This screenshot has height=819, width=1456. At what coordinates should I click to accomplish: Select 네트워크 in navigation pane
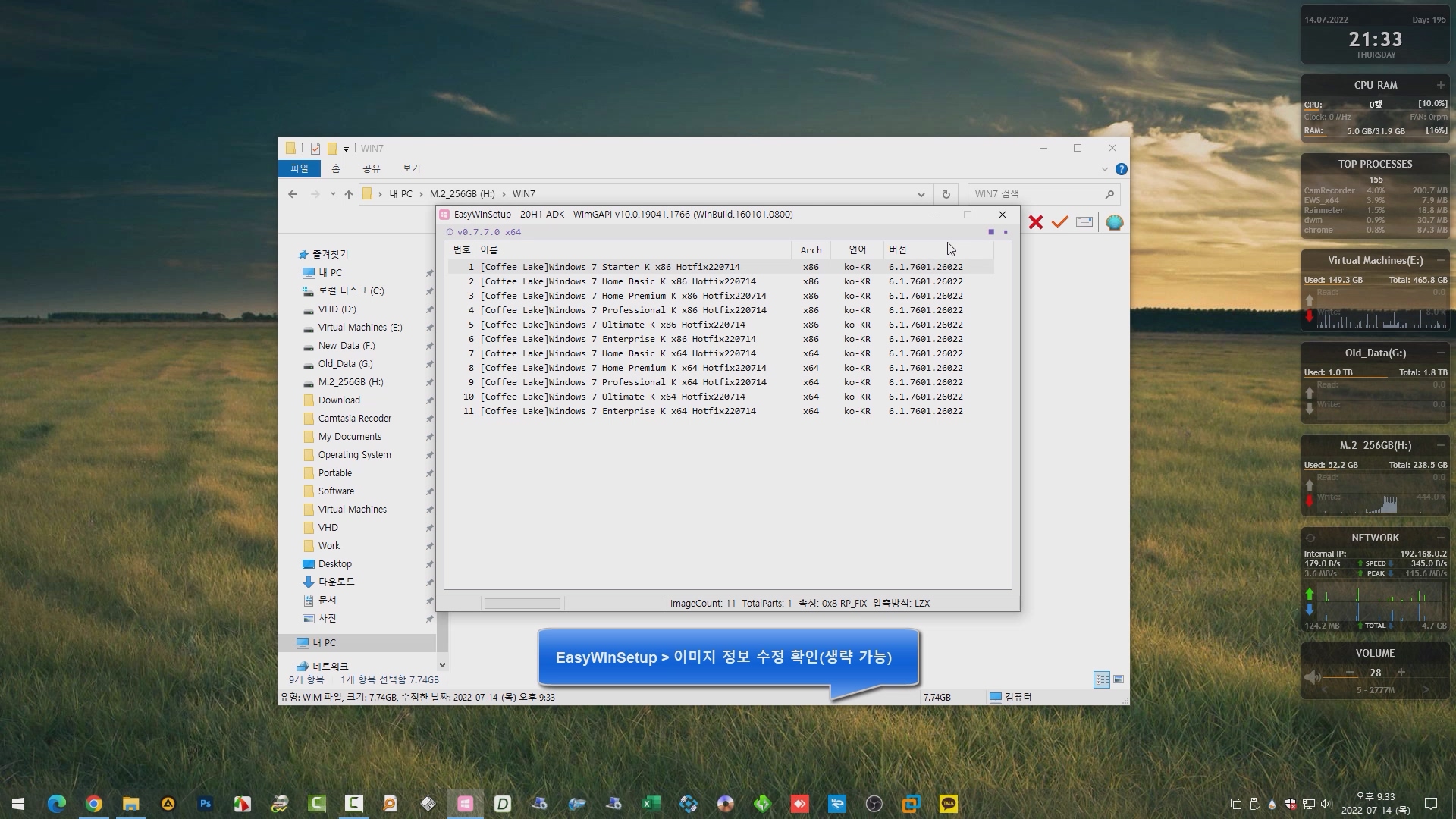[x=330, y=666]
